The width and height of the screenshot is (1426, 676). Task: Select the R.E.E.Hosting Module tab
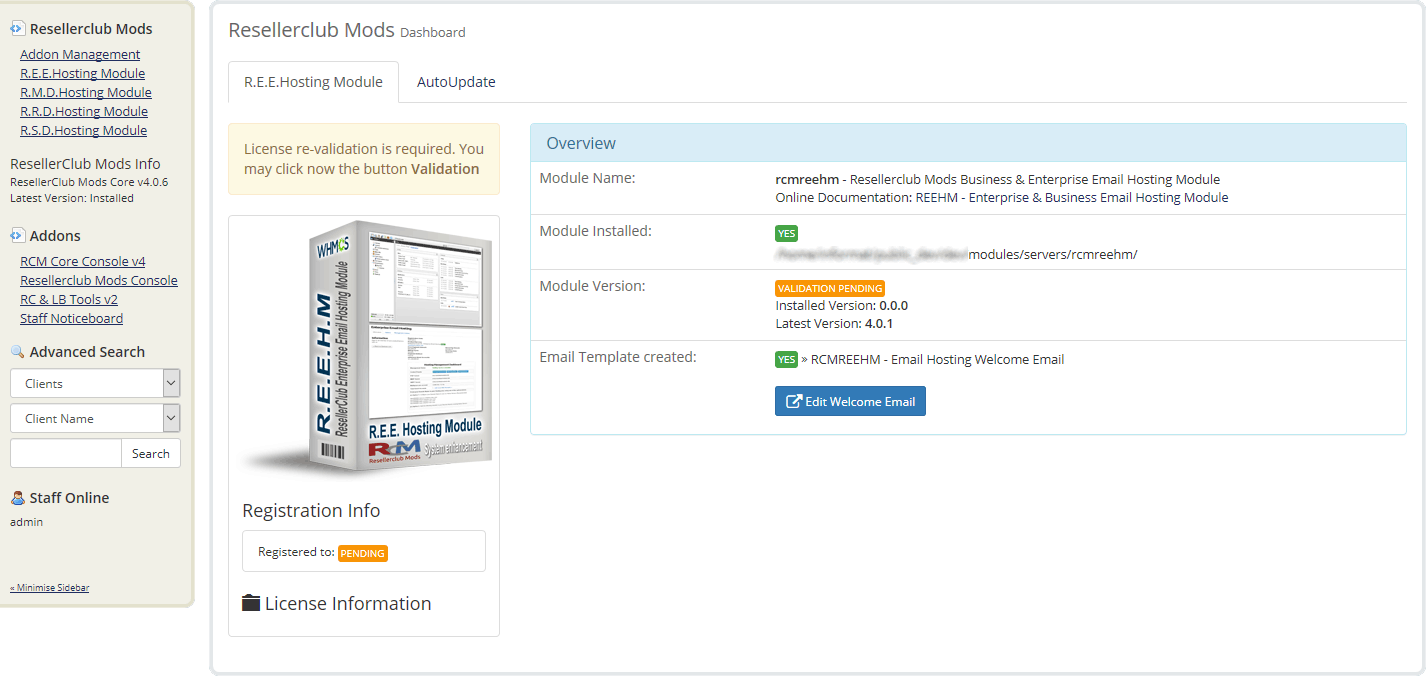point(313,82)
